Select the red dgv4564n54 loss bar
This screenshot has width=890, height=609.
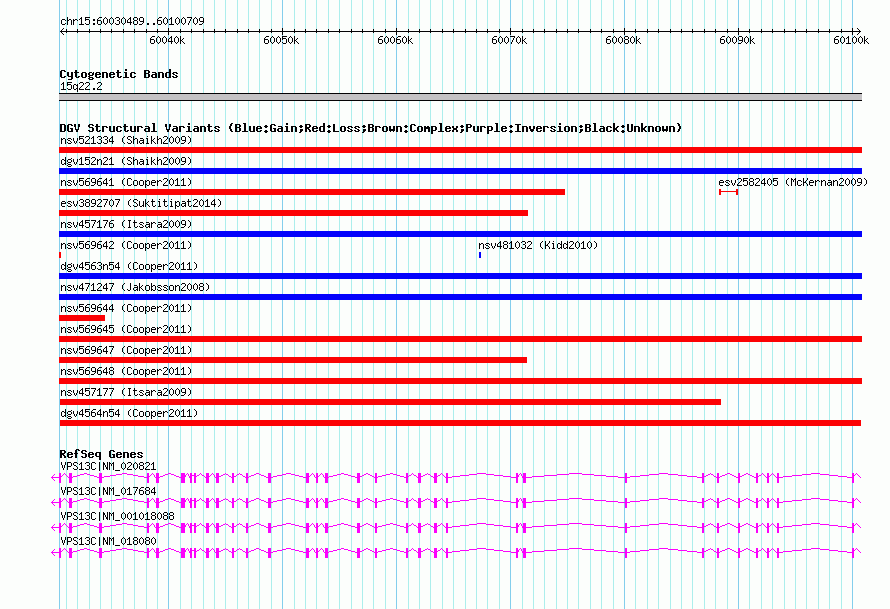[460, 423]
